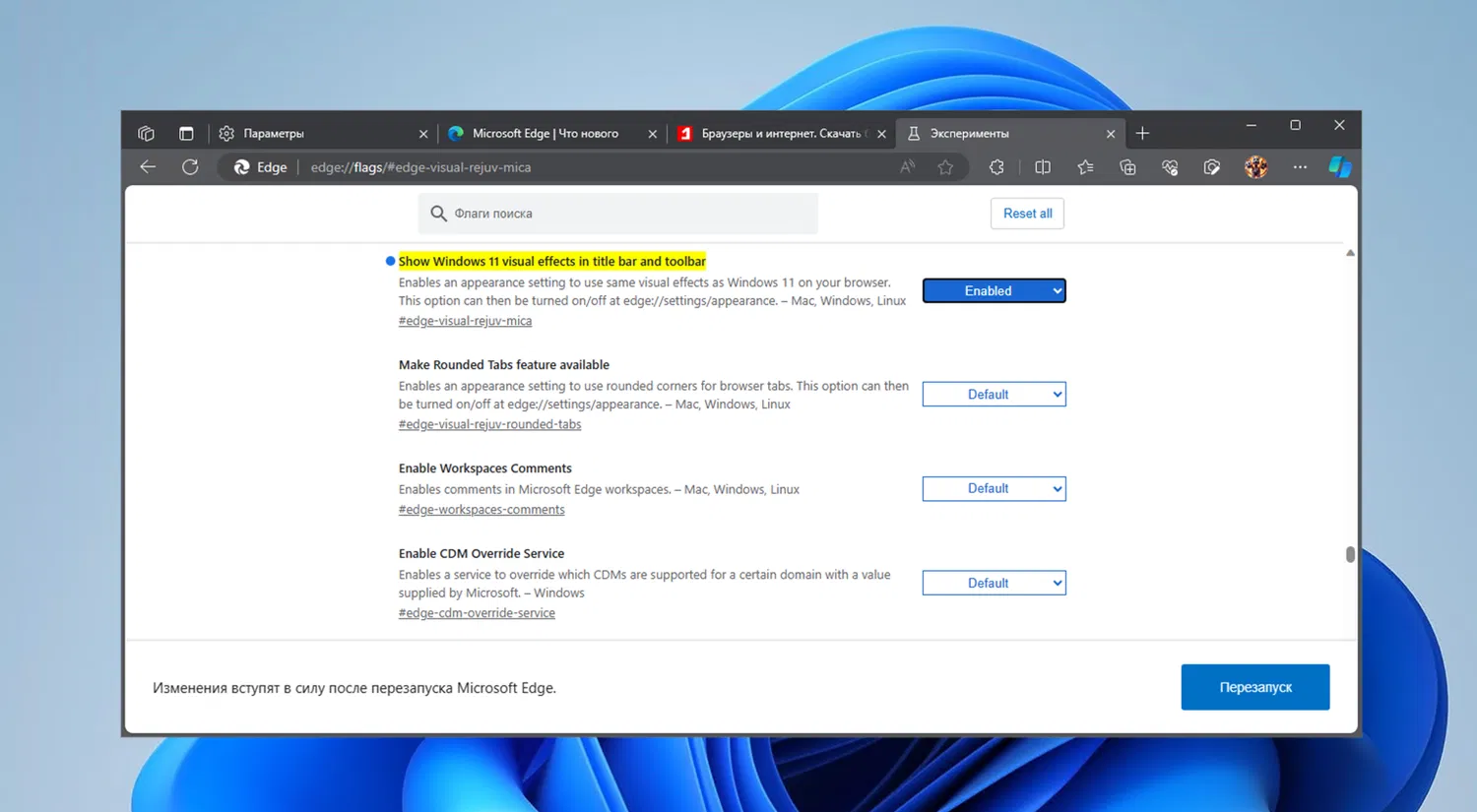Open the Favorites list icon
Screen dimensions: 1477x812
(1085, 167)
